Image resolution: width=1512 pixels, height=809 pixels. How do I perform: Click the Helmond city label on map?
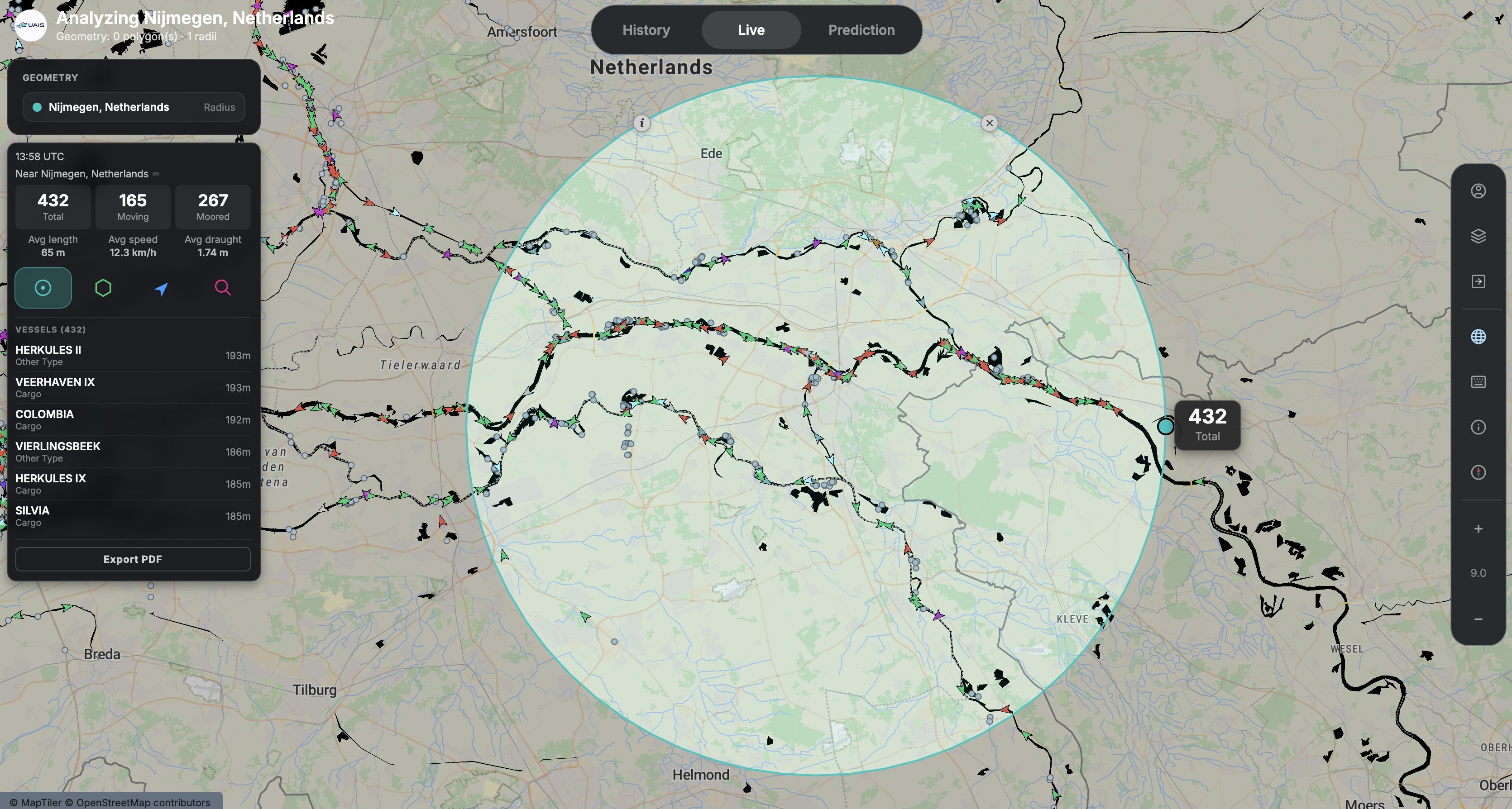click(700, 775)
